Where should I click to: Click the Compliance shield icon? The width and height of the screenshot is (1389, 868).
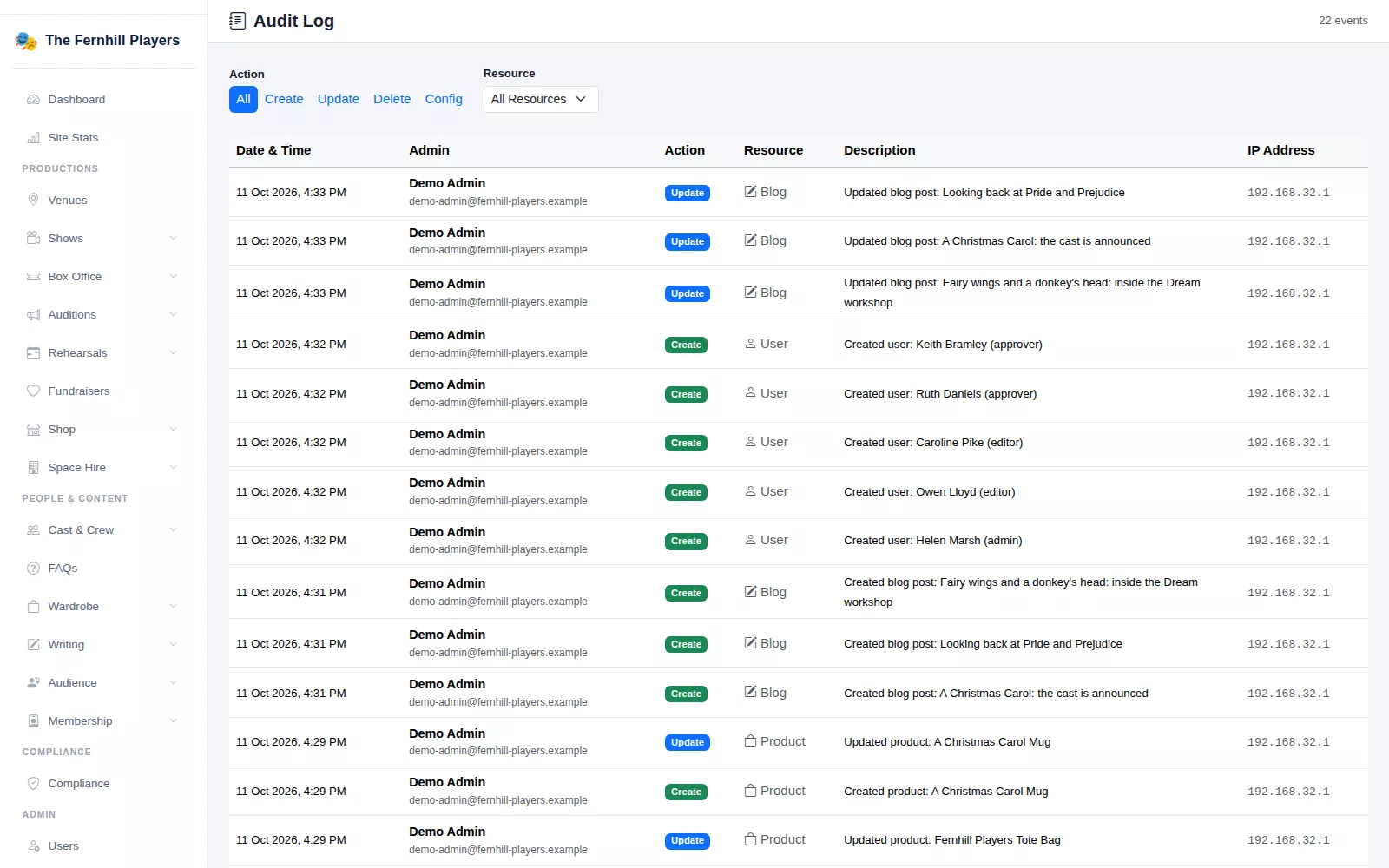[x=33, y=784]
